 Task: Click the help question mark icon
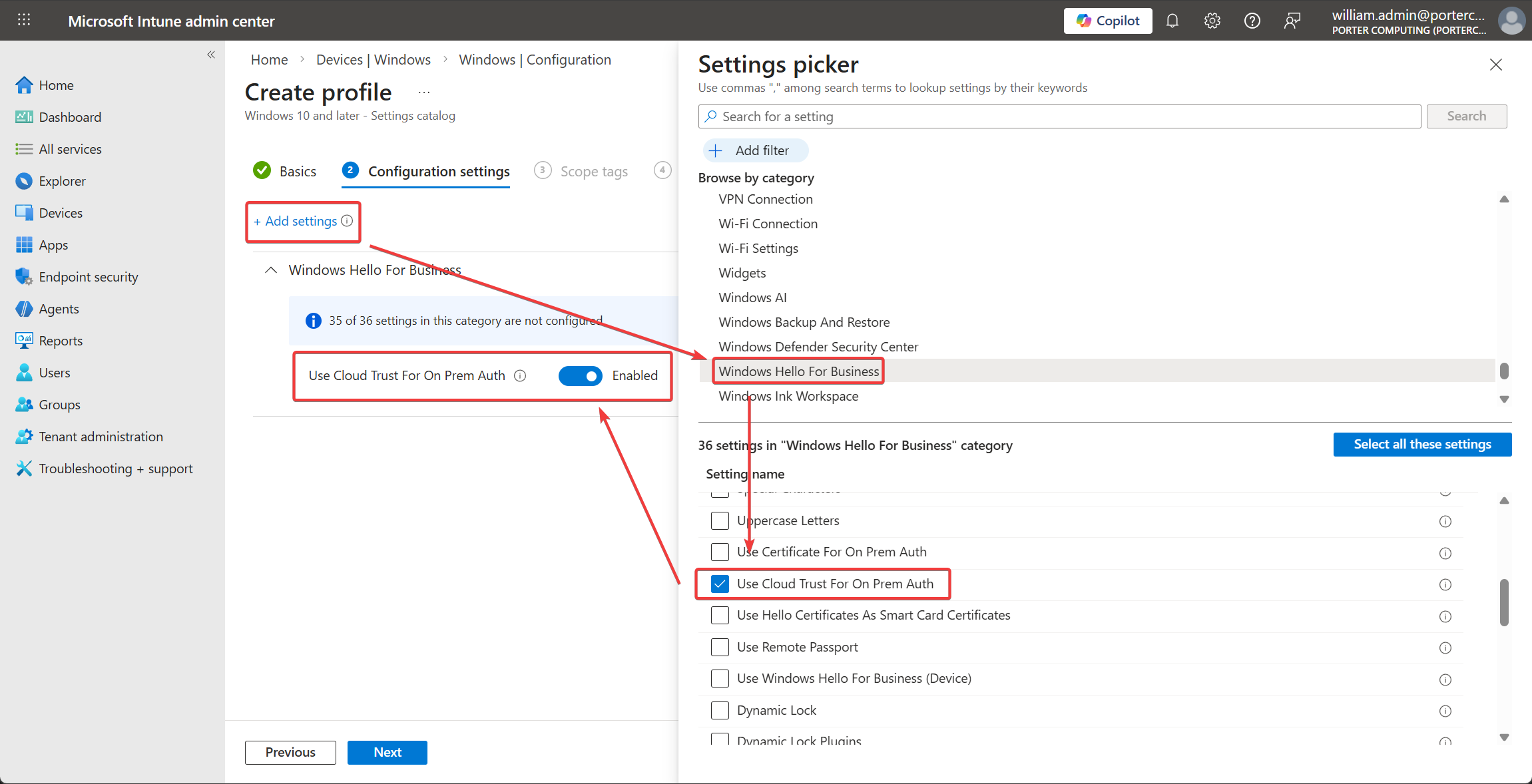click(1252, 21)
